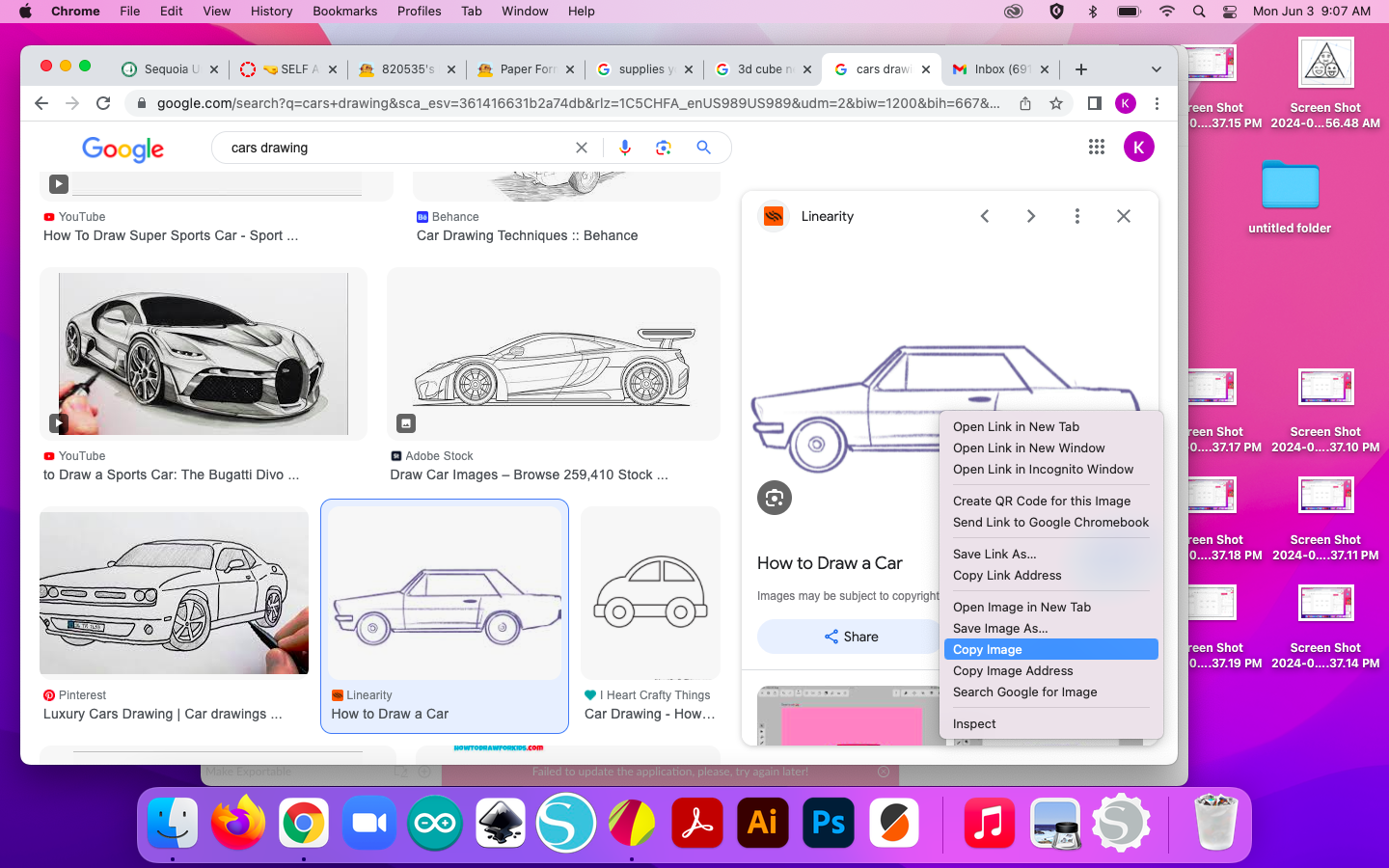The width and height of the screenshot is (1389, 868).
Task: Click the Lens icon on the preview image
Action: coord(775,498)
